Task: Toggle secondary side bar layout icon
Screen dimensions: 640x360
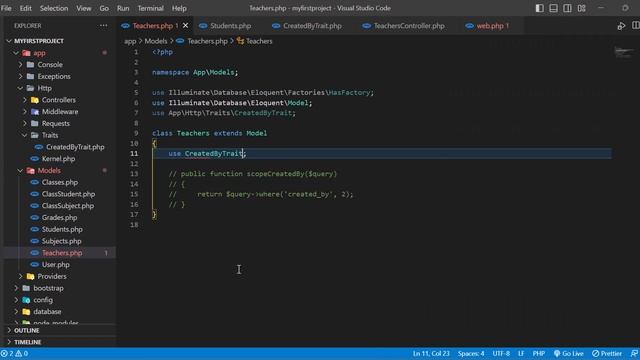Action: point(567,8)
